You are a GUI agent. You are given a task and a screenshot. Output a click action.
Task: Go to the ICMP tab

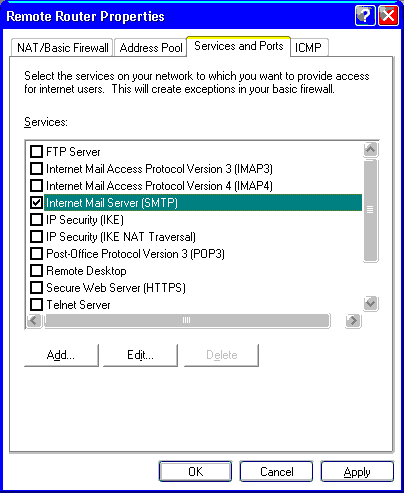308,48
